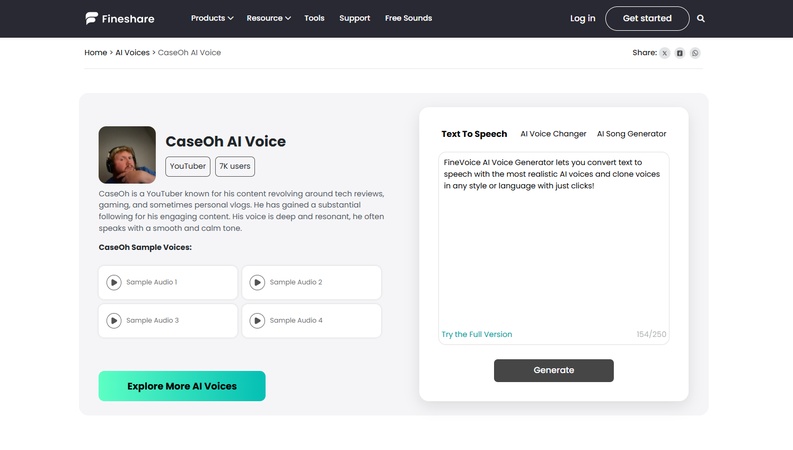Viewport: 793px width, 450px height.
Task: Click the Log in link
Action: click(x=583, y=18)
